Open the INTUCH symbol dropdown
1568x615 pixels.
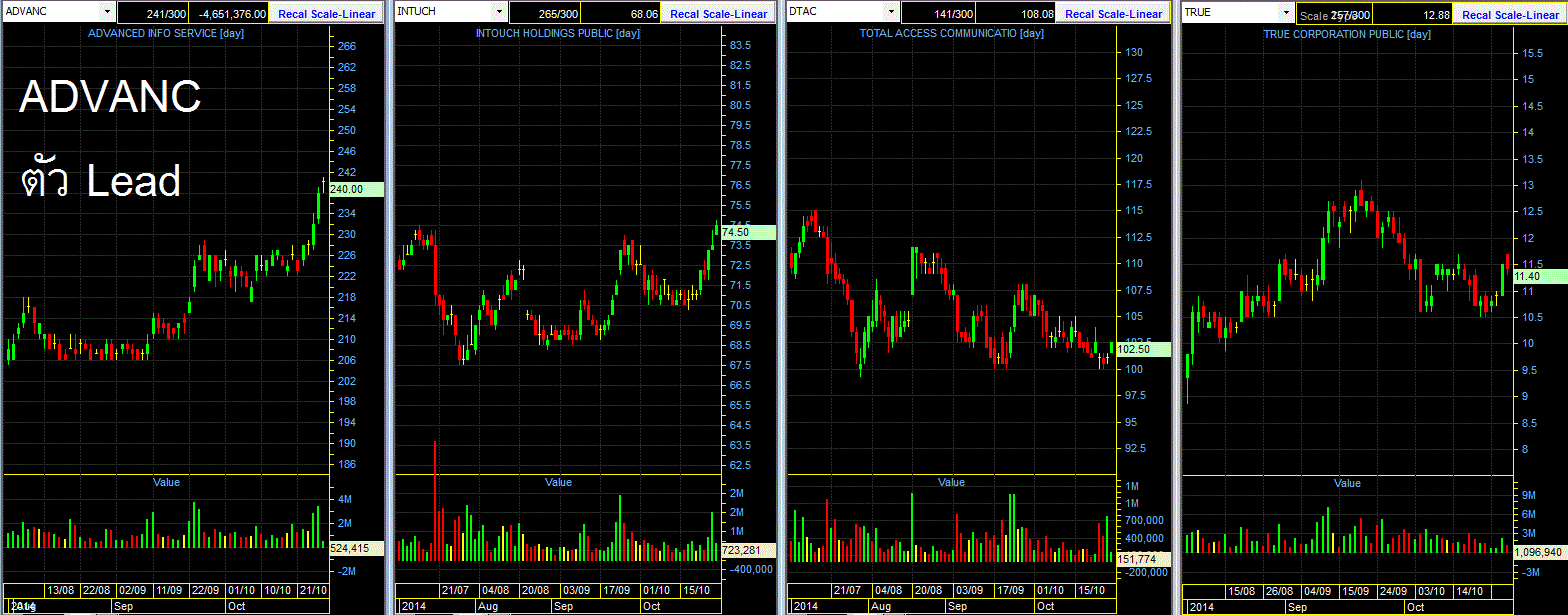tap(500, 11)
